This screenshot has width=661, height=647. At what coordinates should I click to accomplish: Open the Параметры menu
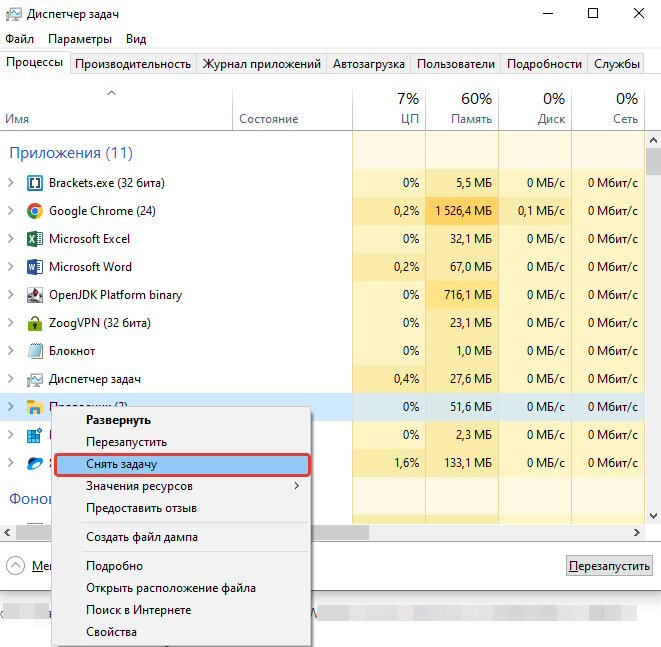80,39
